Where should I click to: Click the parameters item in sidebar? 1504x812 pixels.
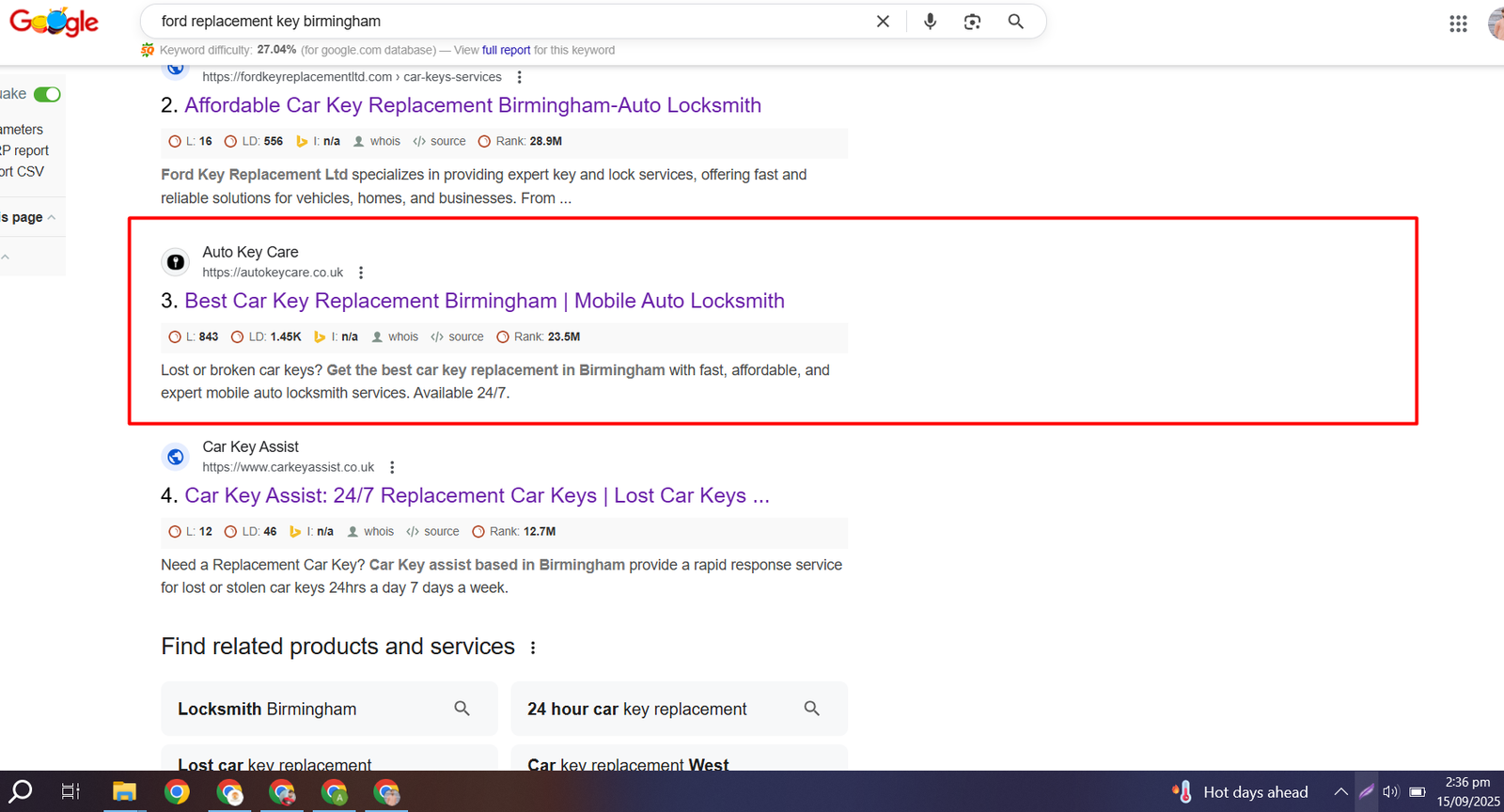click(x=22, y=130)
